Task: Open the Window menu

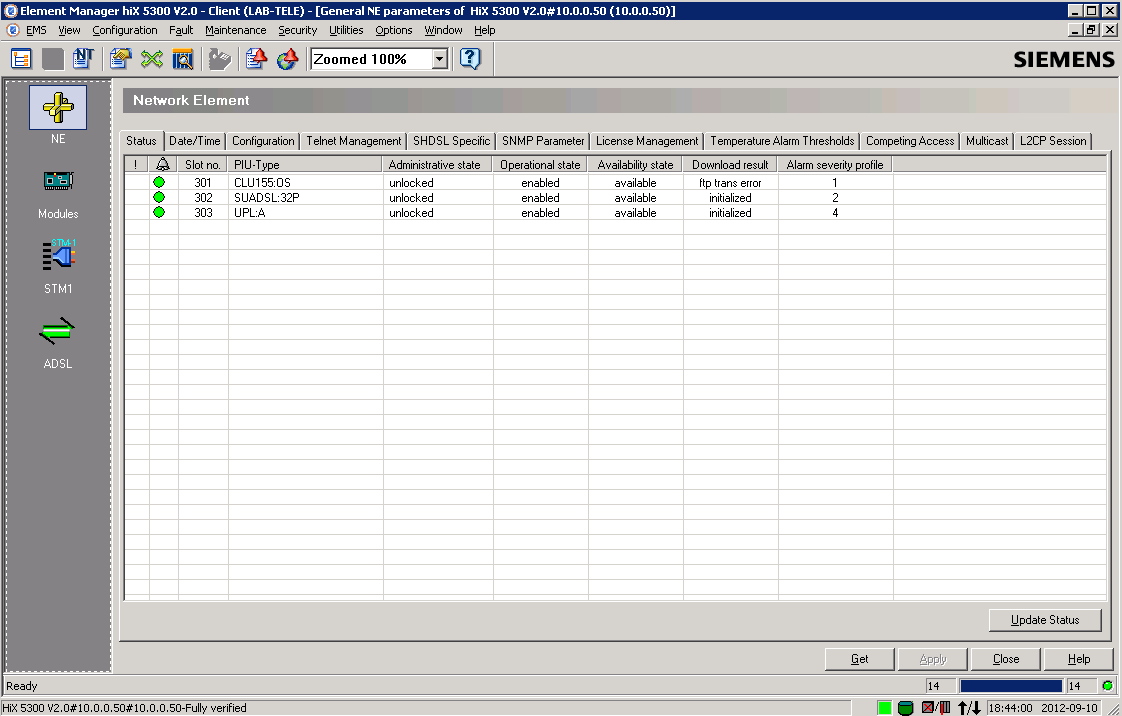Action: pos(443,30)
